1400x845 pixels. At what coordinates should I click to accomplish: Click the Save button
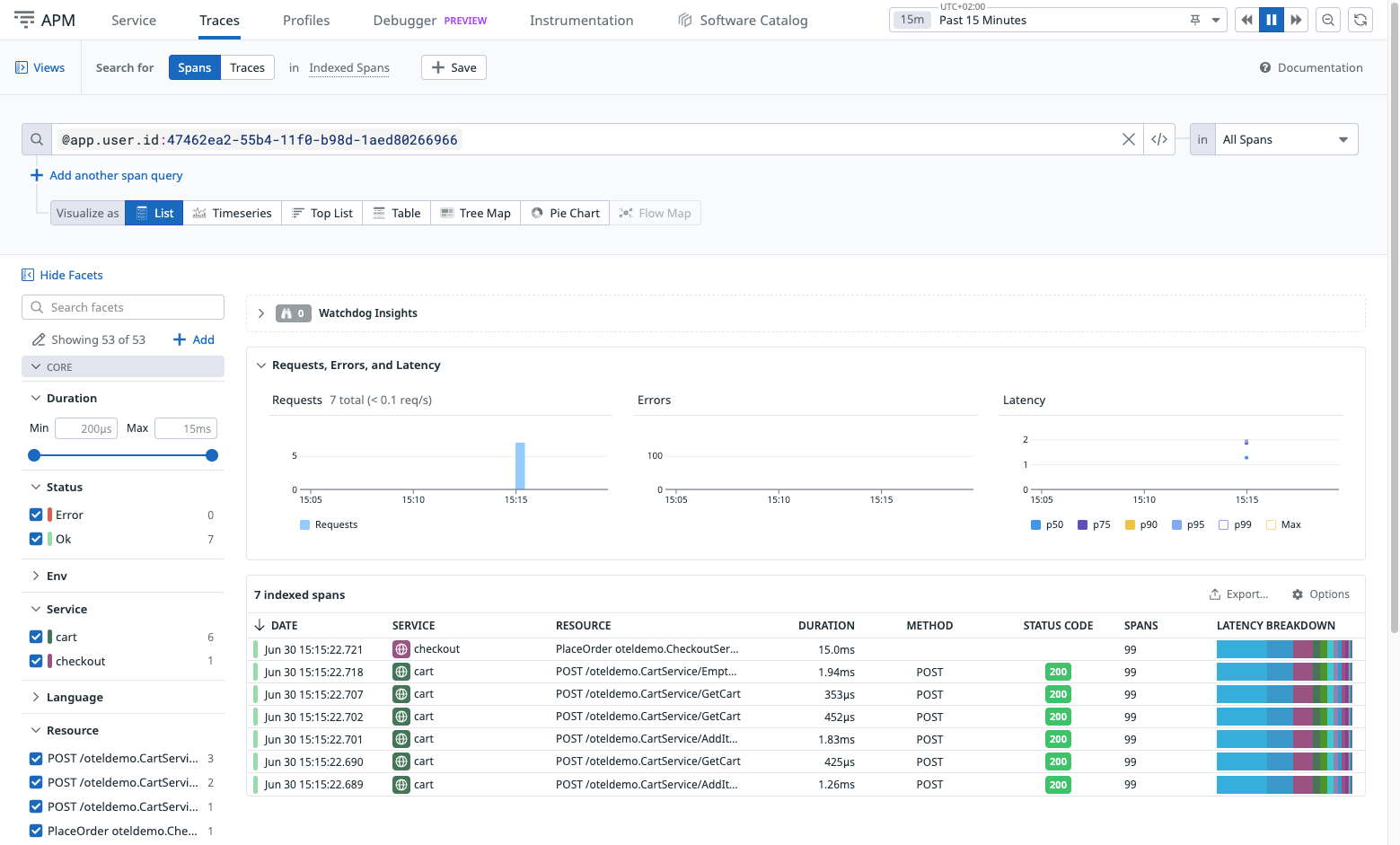(x=453, y=67)
